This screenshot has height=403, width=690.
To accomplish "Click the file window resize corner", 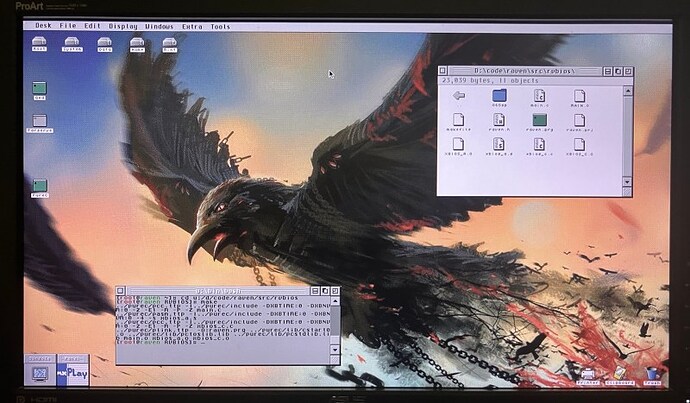I will (628, 191).
